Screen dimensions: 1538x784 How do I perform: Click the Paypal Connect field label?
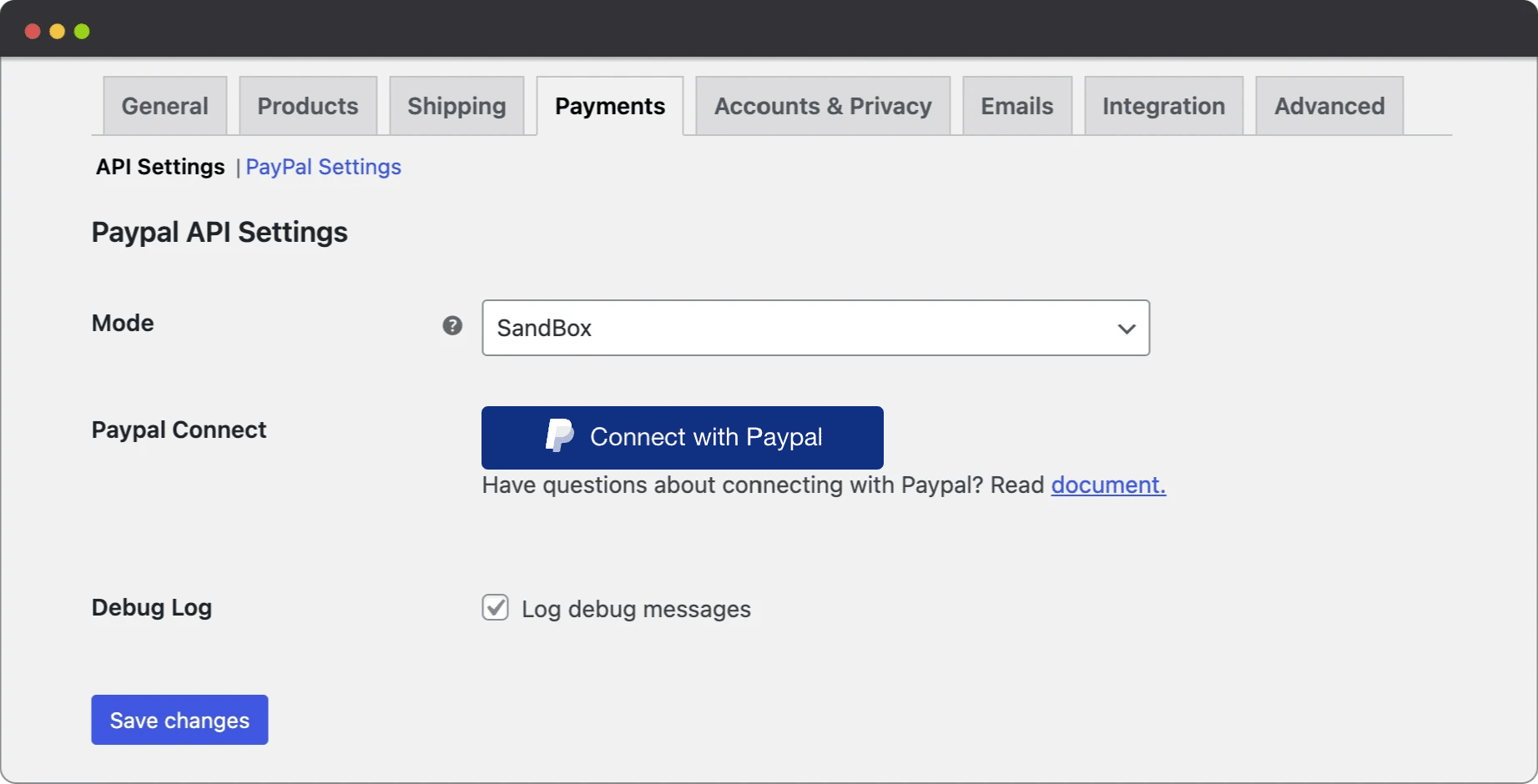(179, 430)
